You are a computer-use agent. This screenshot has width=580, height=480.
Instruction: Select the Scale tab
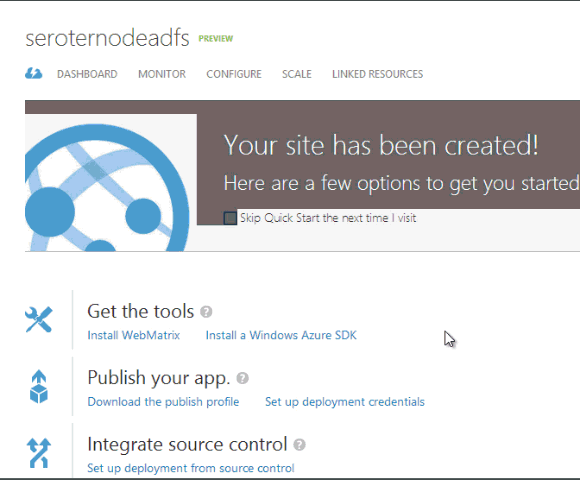pyautogui.click(x=297, y=74)
